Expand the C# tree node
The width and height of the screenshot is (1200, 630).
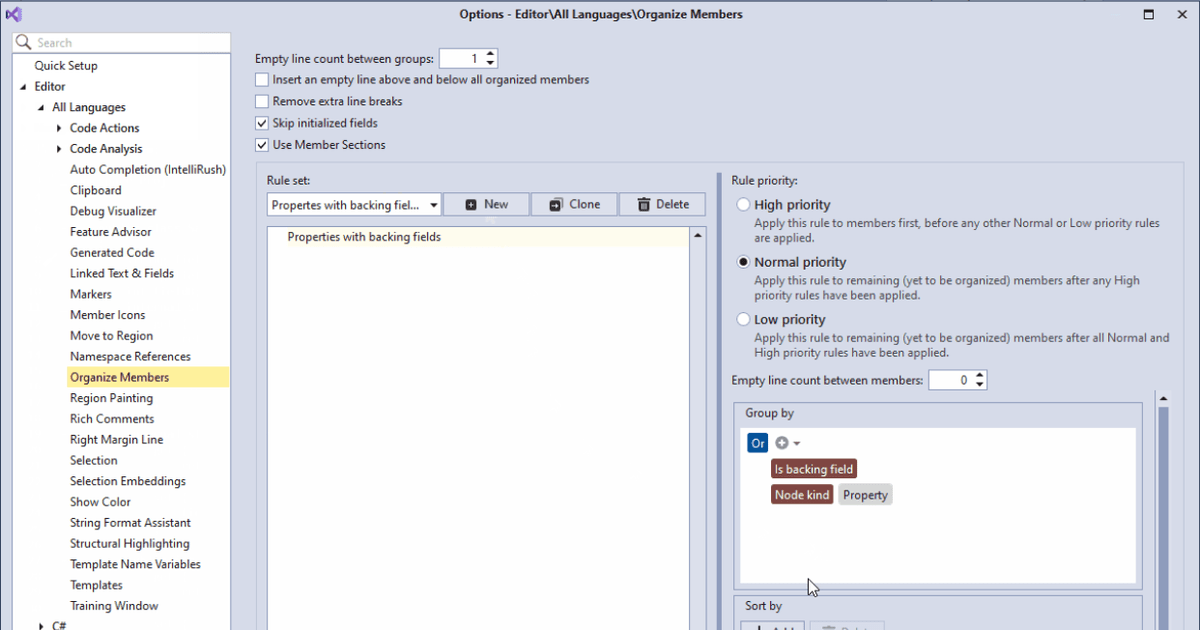tap(41, 626)
